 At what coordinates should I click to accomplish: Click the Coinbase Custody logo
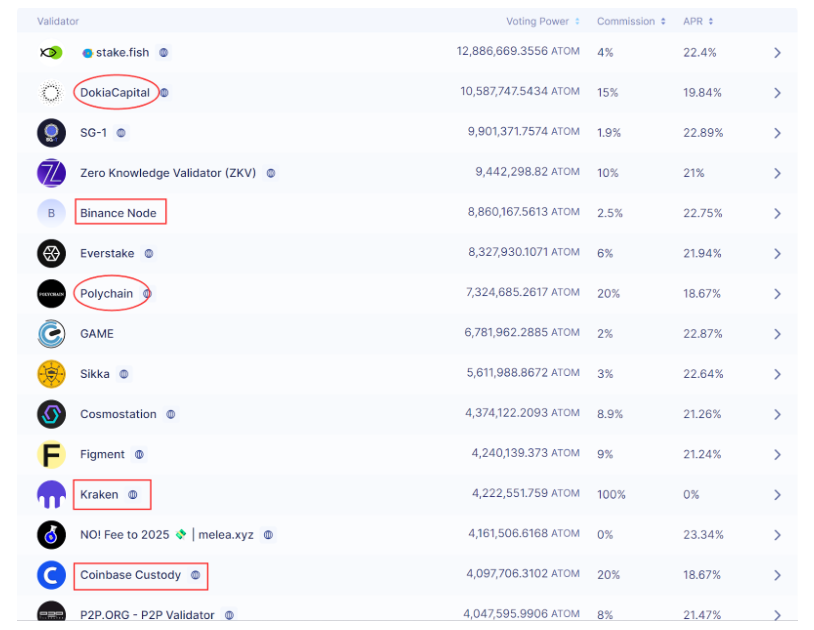coord(51,575)
